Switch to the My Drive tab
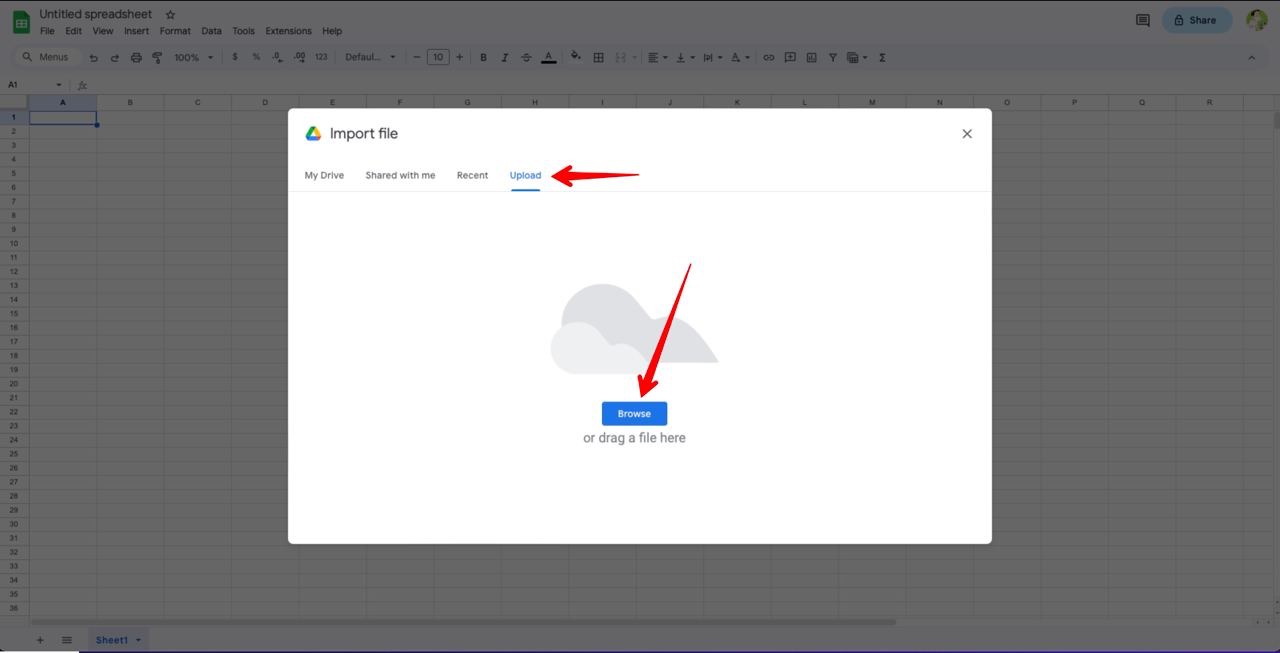The image size is (1280, 653). (324, 175)
